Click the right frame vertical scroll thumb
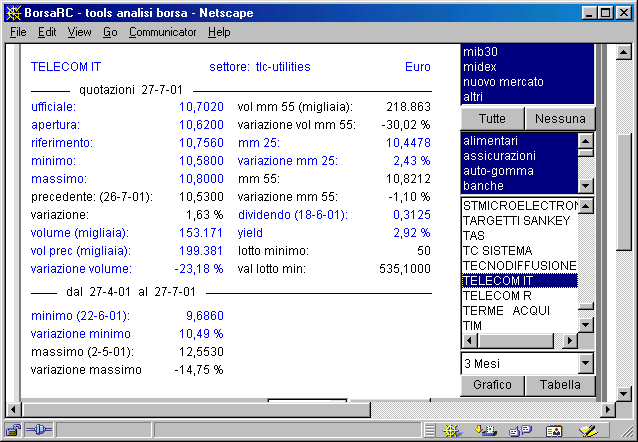Viewport: 638px width, 442px height. [x=624, y=191]
